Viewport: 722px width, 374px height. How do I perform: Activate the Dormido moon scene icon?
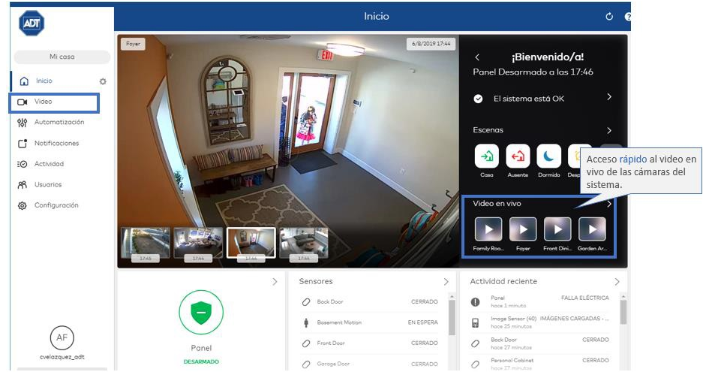click(x=549, y=156)
